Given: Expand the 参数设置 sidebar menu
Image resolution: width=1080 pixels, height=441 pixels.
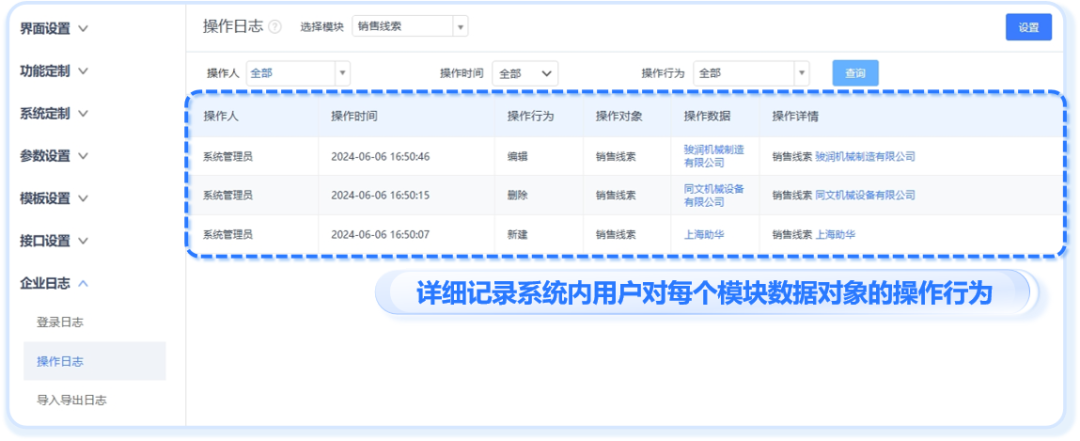Looking at the screenshot, I should click(54, 156).
